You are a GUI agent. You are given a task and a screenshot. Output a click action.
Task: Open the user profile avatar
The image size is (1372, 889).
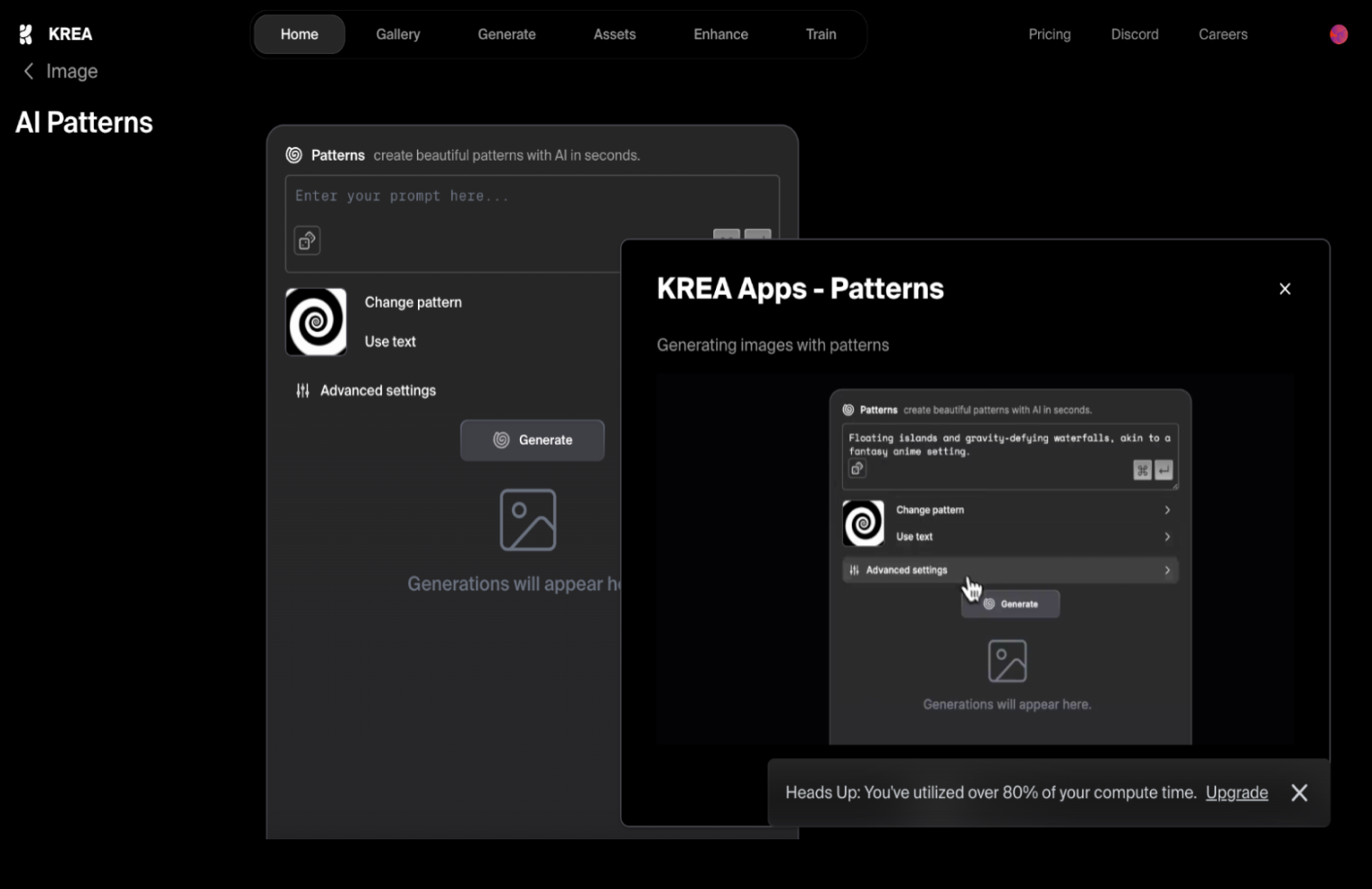[1339, 34]
